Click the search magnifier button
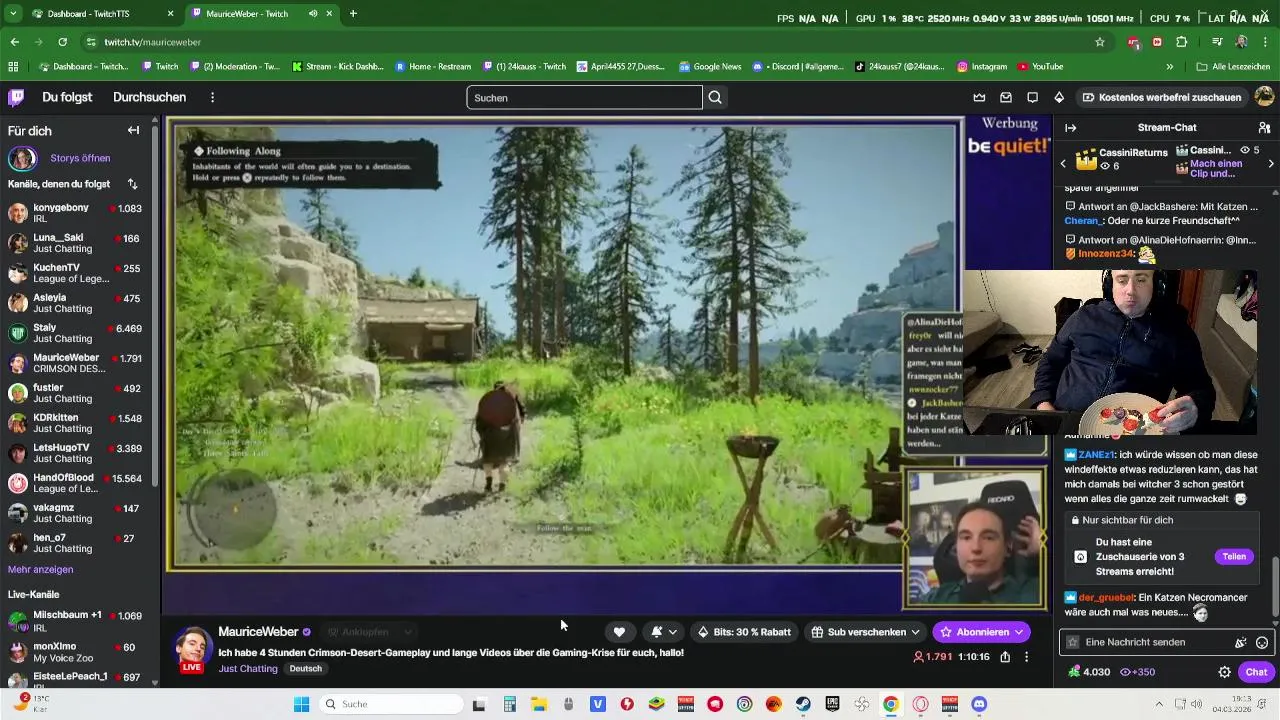 coord(715,97)
